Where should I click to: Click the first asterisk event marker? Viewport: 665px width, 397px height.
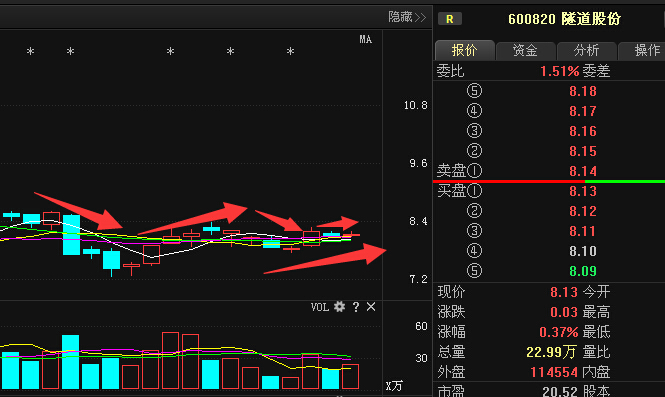[30, 52]
